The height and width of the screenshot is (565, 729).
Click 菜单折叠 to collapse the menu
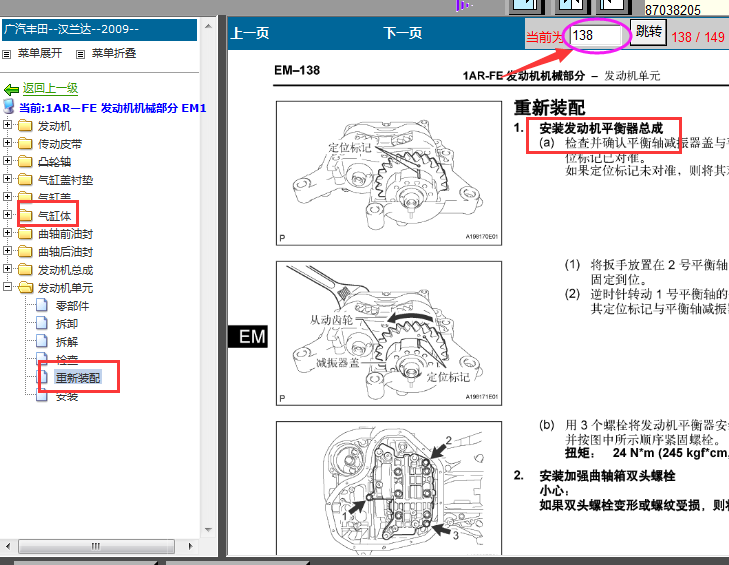114,53
